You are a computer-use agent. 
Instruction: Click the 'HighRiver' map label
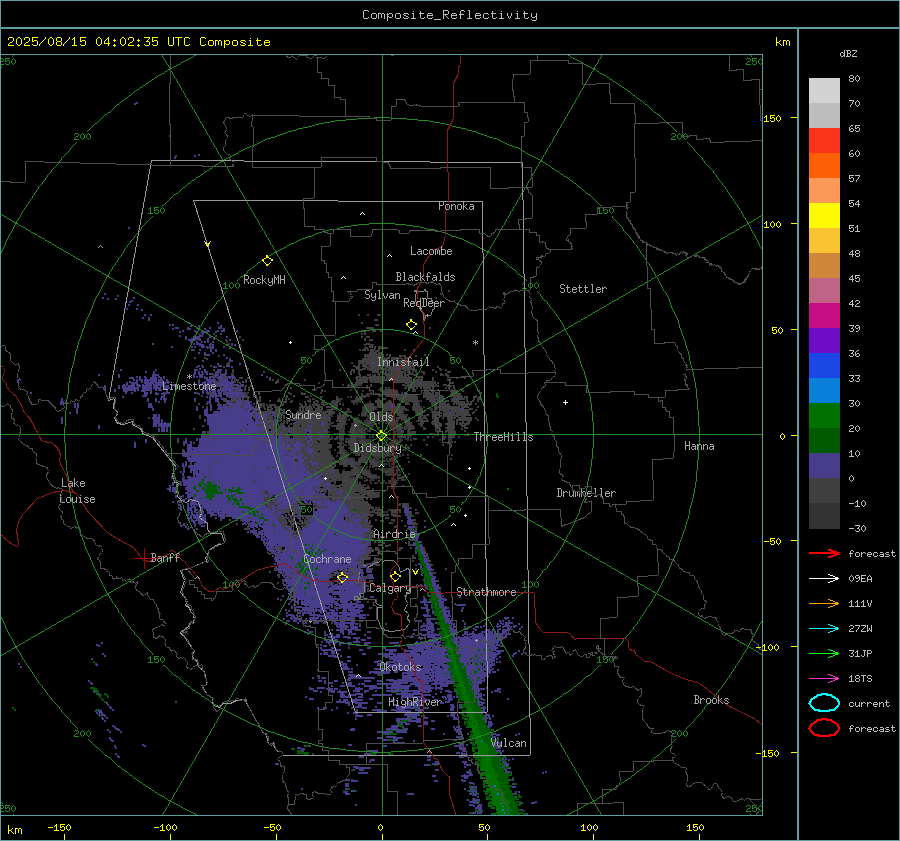415,702
